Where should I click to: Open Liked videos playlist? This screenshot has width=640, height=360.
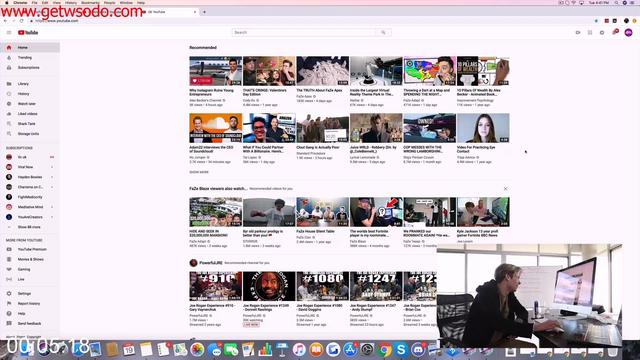click(30, 113)
